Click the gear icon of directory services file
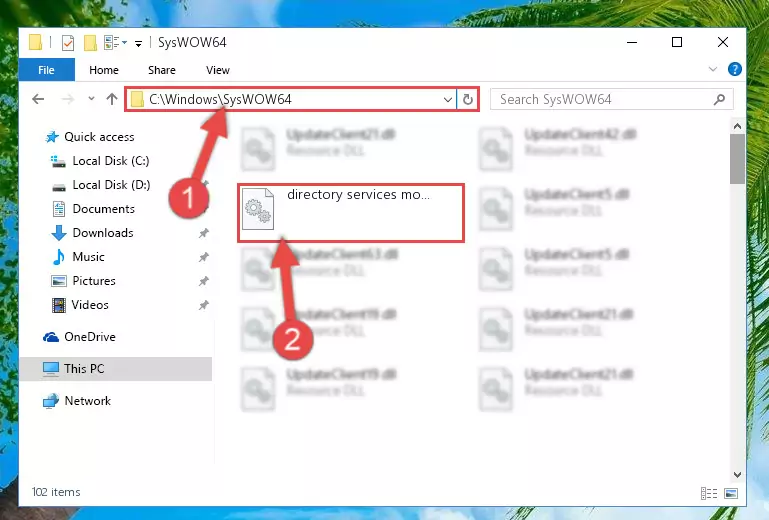 pyautogui.click(x=258, y=209)
